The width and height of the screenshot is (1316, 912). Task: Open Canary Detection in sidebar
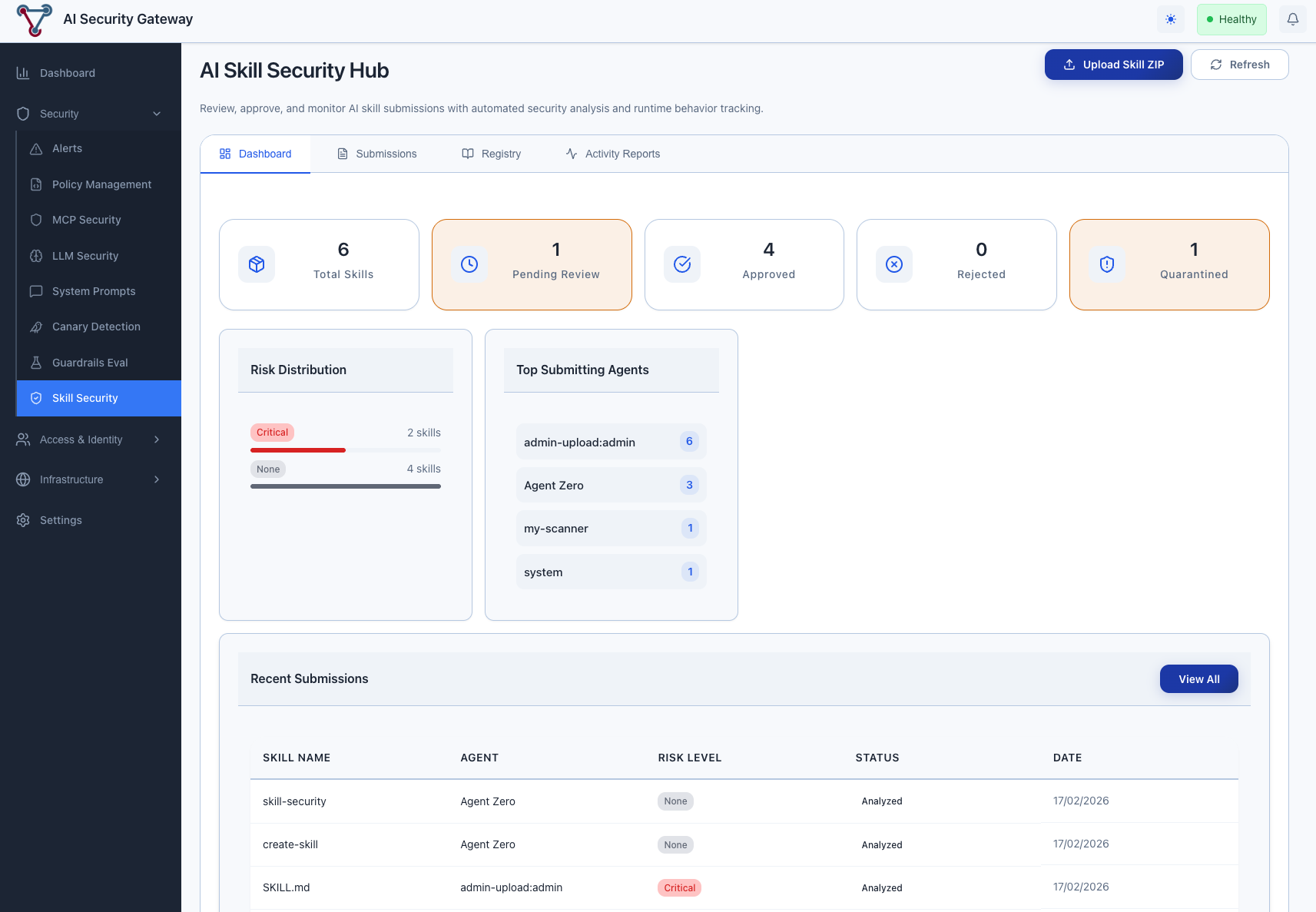(96, 327)
